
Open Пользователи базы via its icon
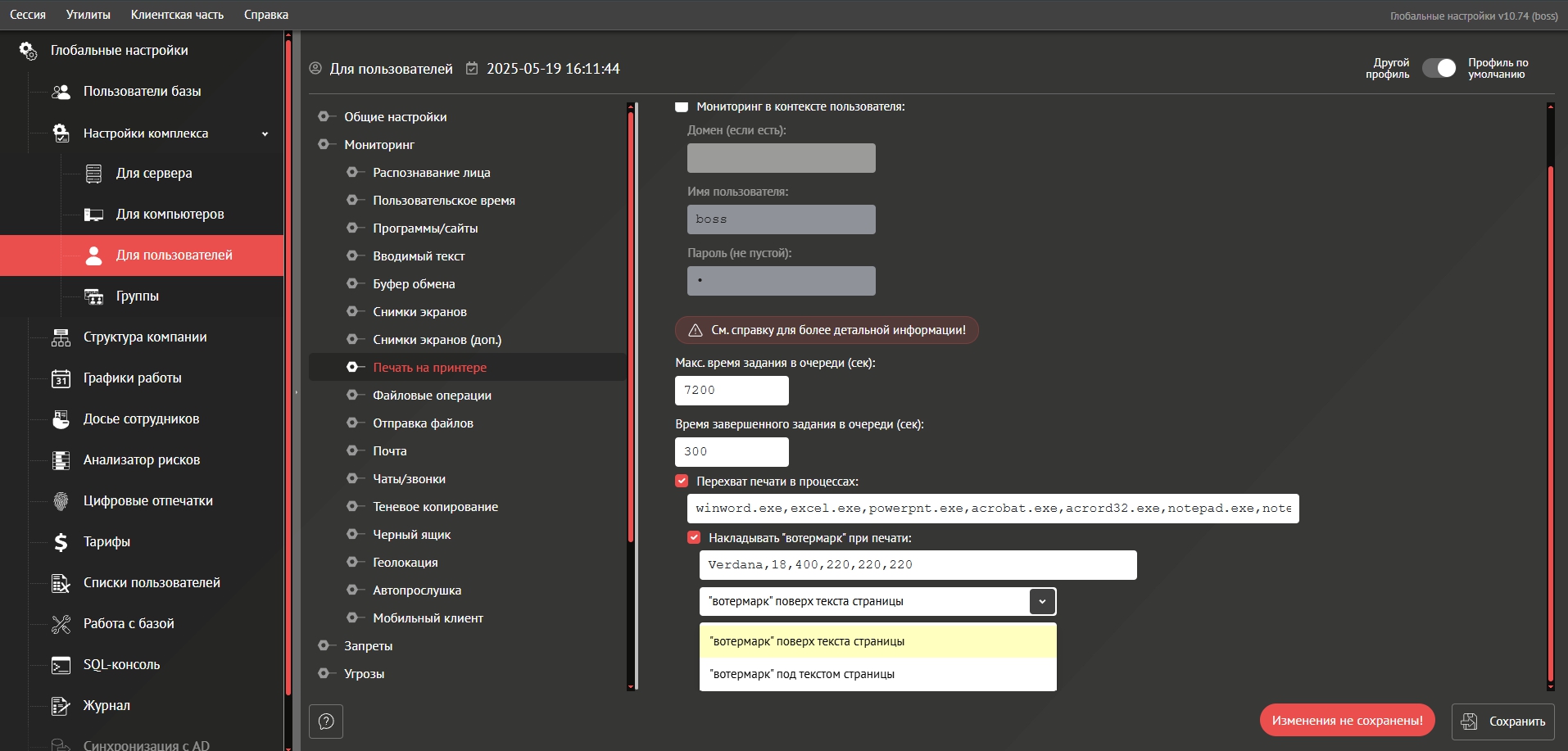[61, 92]
